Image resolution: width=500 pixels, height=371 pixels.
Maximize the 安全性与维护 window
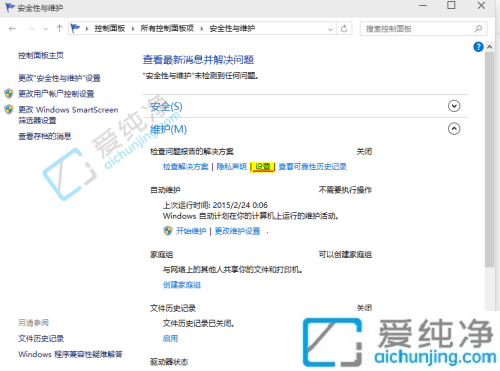451,6
